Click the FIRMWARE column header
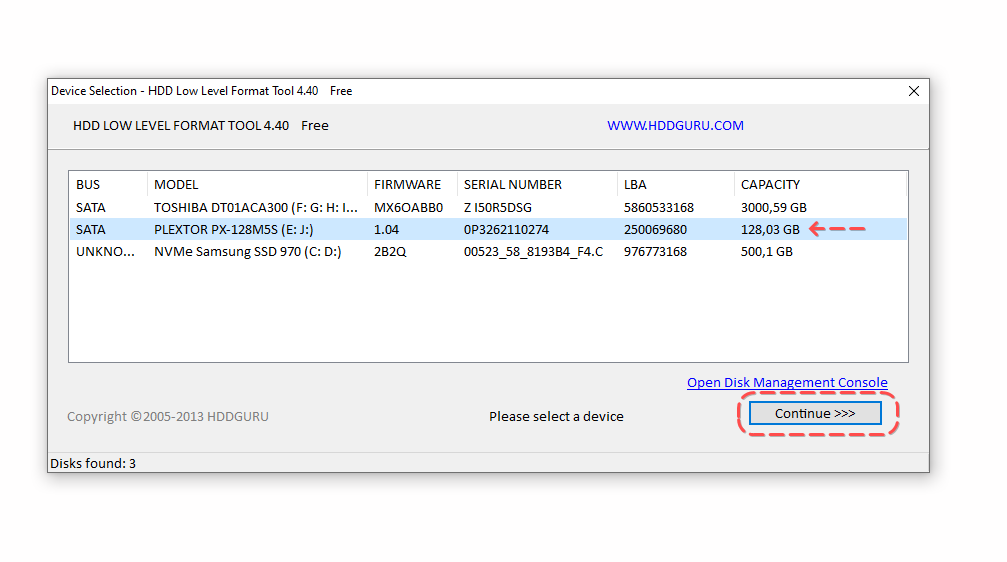Image resolution: width=1007 pixels, height=562 pixels. pos(412,184)
